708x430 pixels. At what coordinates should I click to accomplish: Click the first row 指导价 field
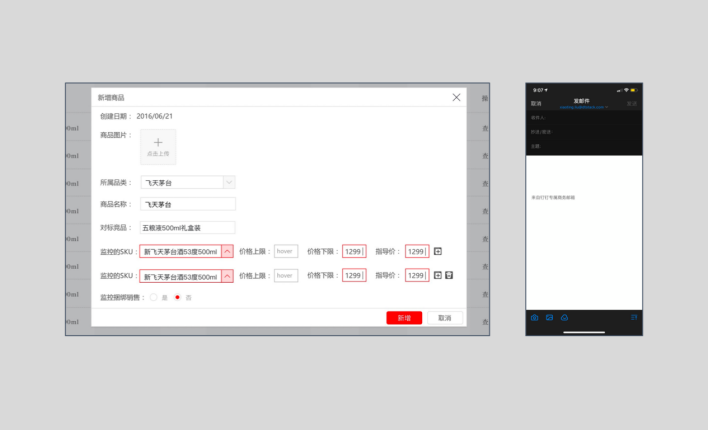point(417,251)
